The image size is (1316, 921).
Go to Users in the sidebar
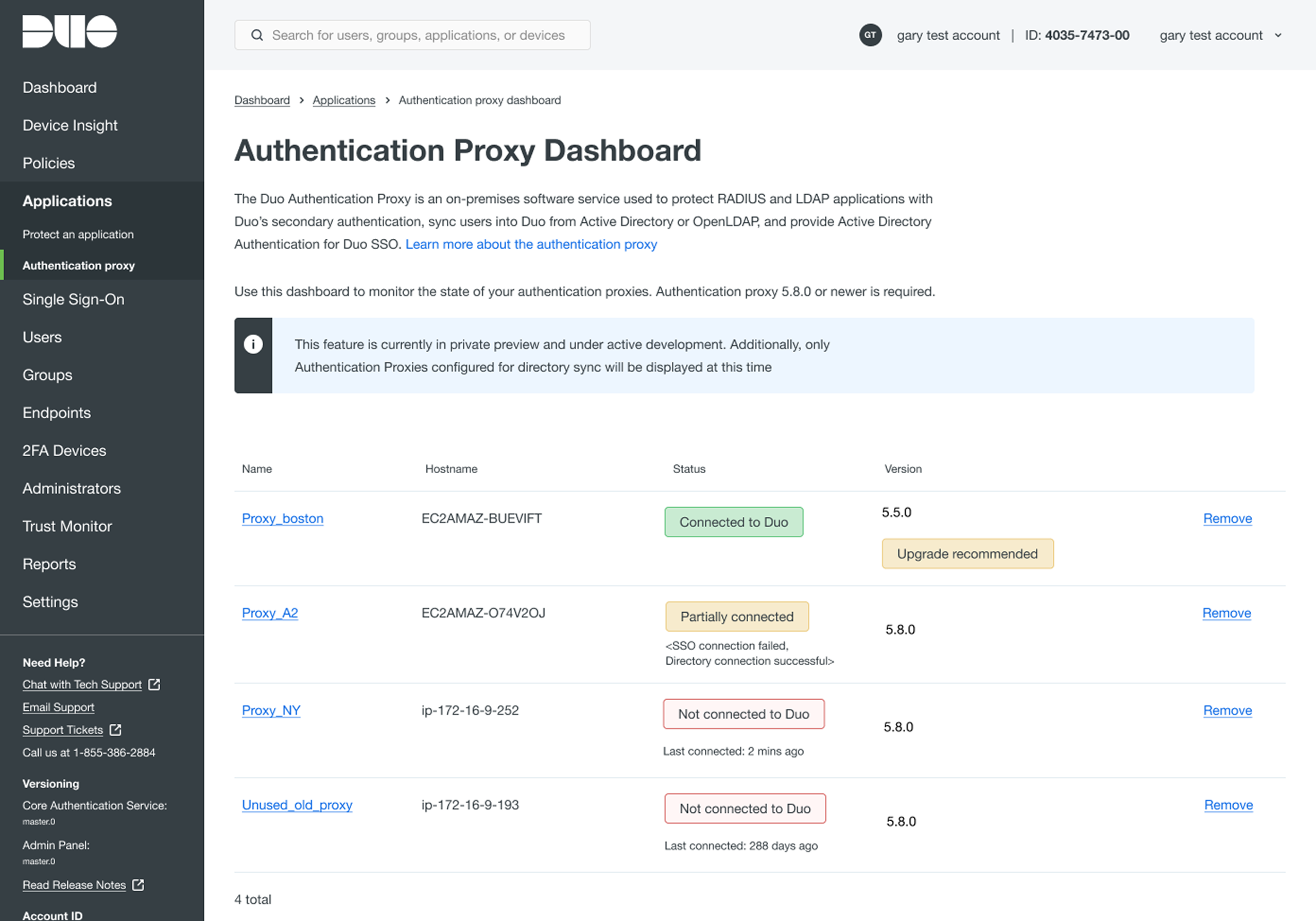42,337
